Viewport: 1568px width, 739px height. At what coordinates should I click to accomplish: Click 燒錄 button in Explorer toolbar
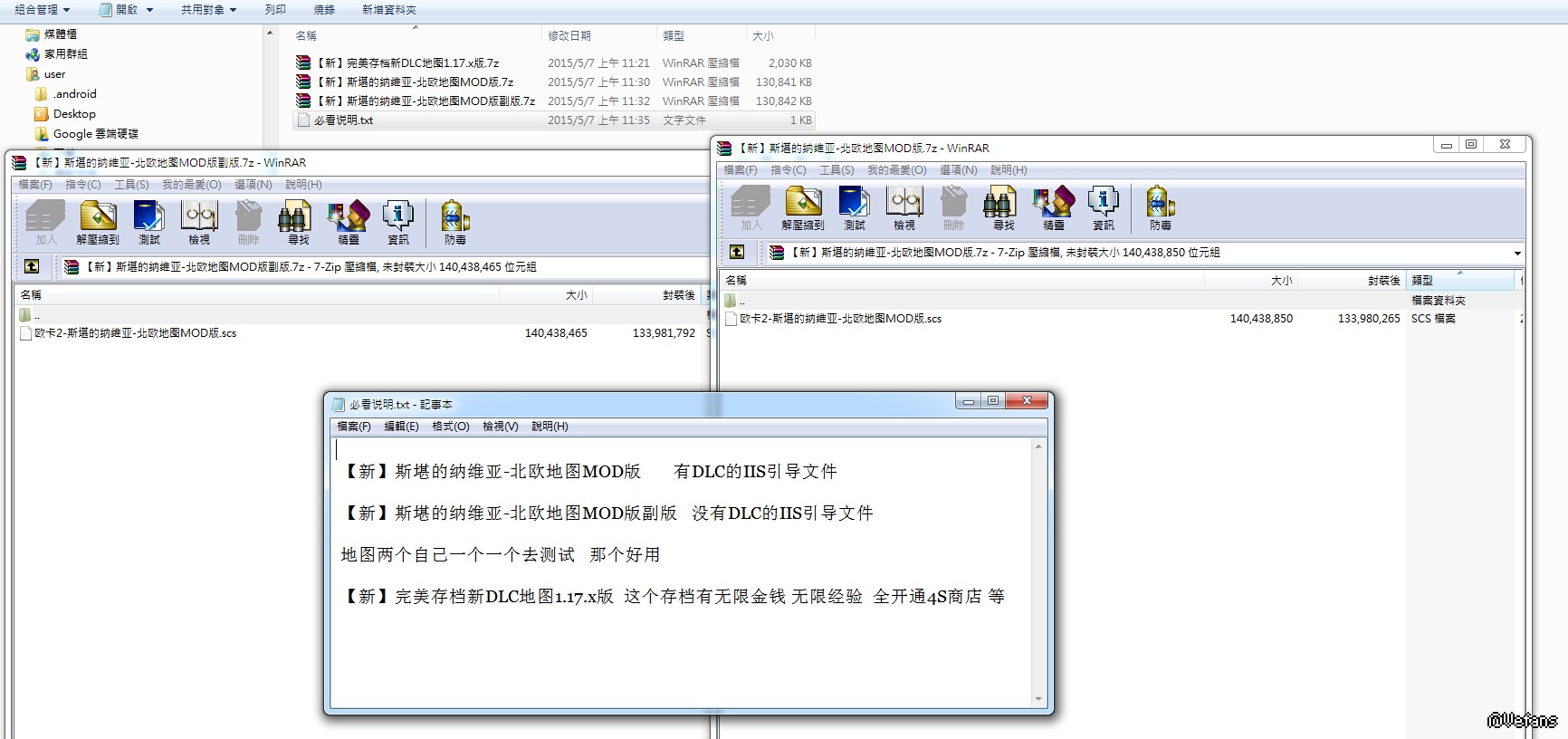(324, 10)
